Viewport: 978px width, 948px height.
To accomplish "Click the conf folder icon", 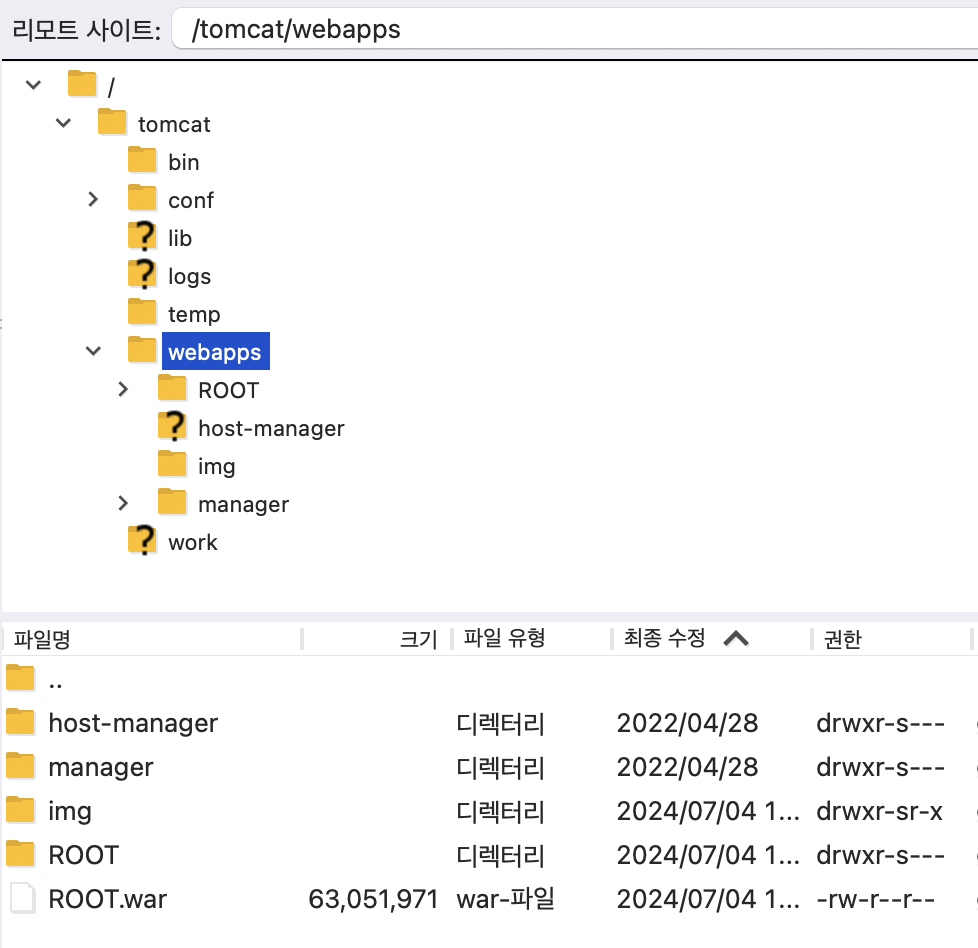I will pyautogui.click(x=142, y=198).
